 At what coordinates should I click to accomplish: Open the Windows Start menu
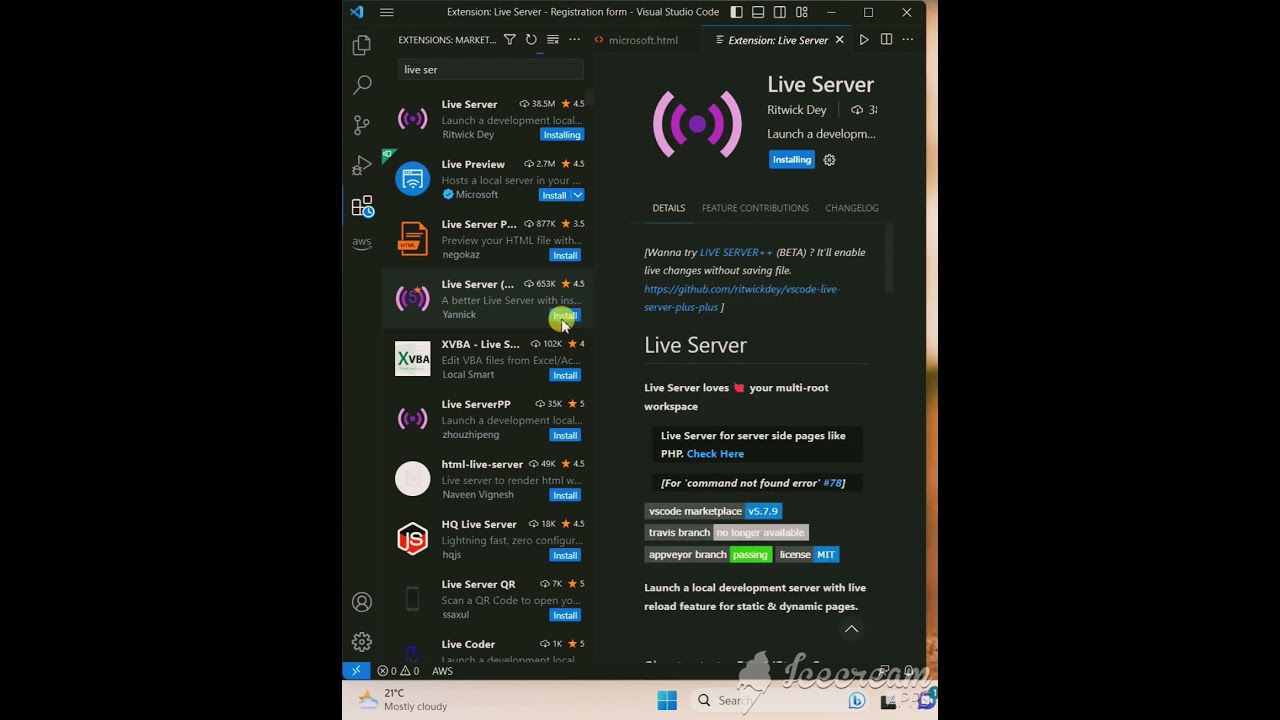[667, 701]
